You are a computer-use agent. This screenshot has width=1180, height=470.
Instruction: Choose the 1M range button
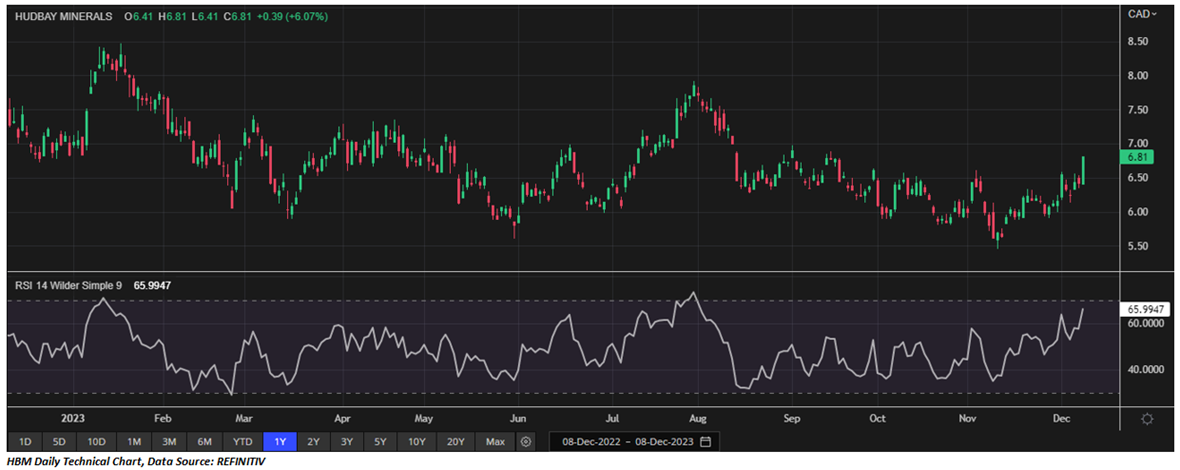134,441
